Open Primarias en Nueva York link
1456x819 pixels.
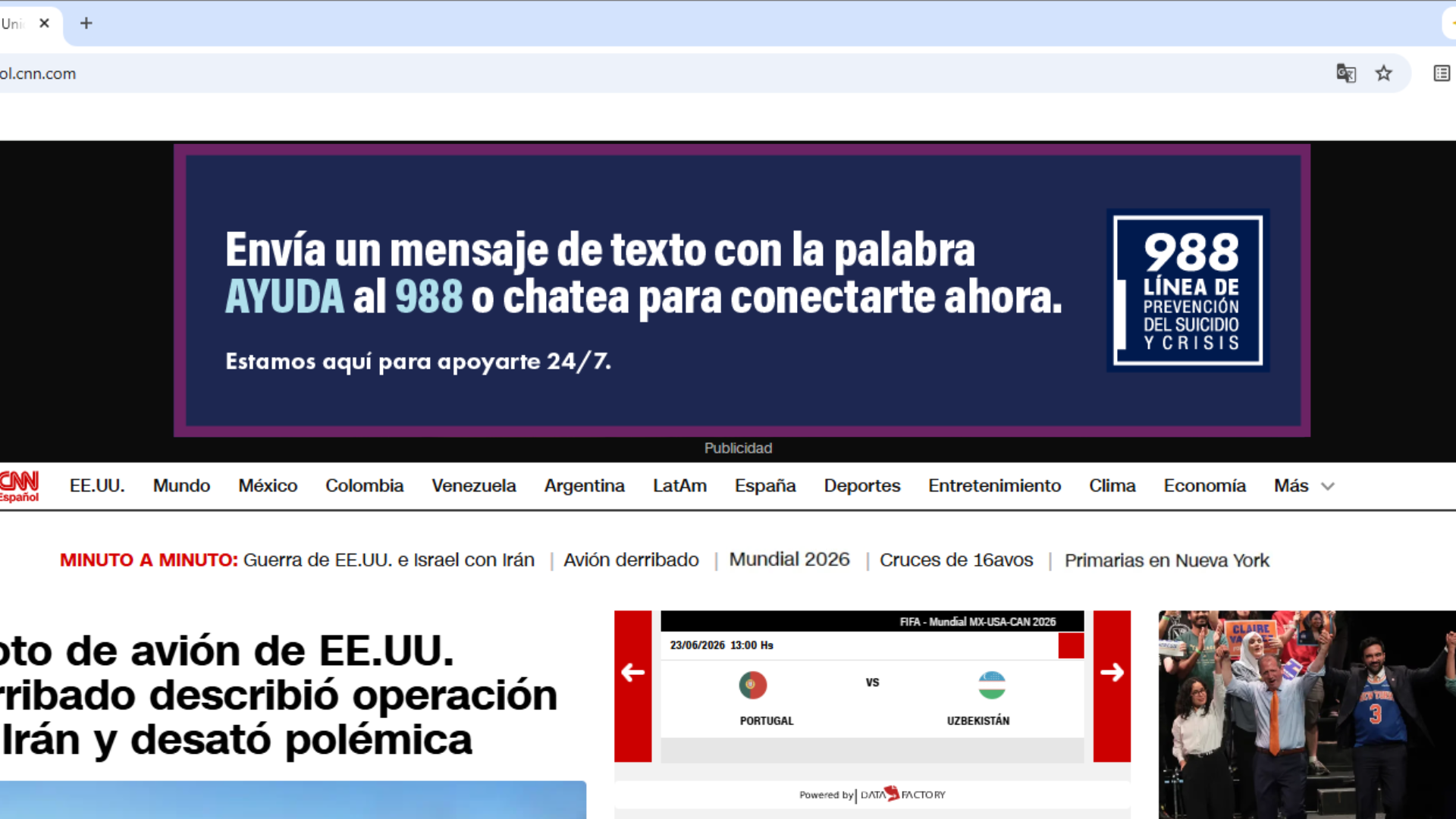click(x=1167, y=560)
